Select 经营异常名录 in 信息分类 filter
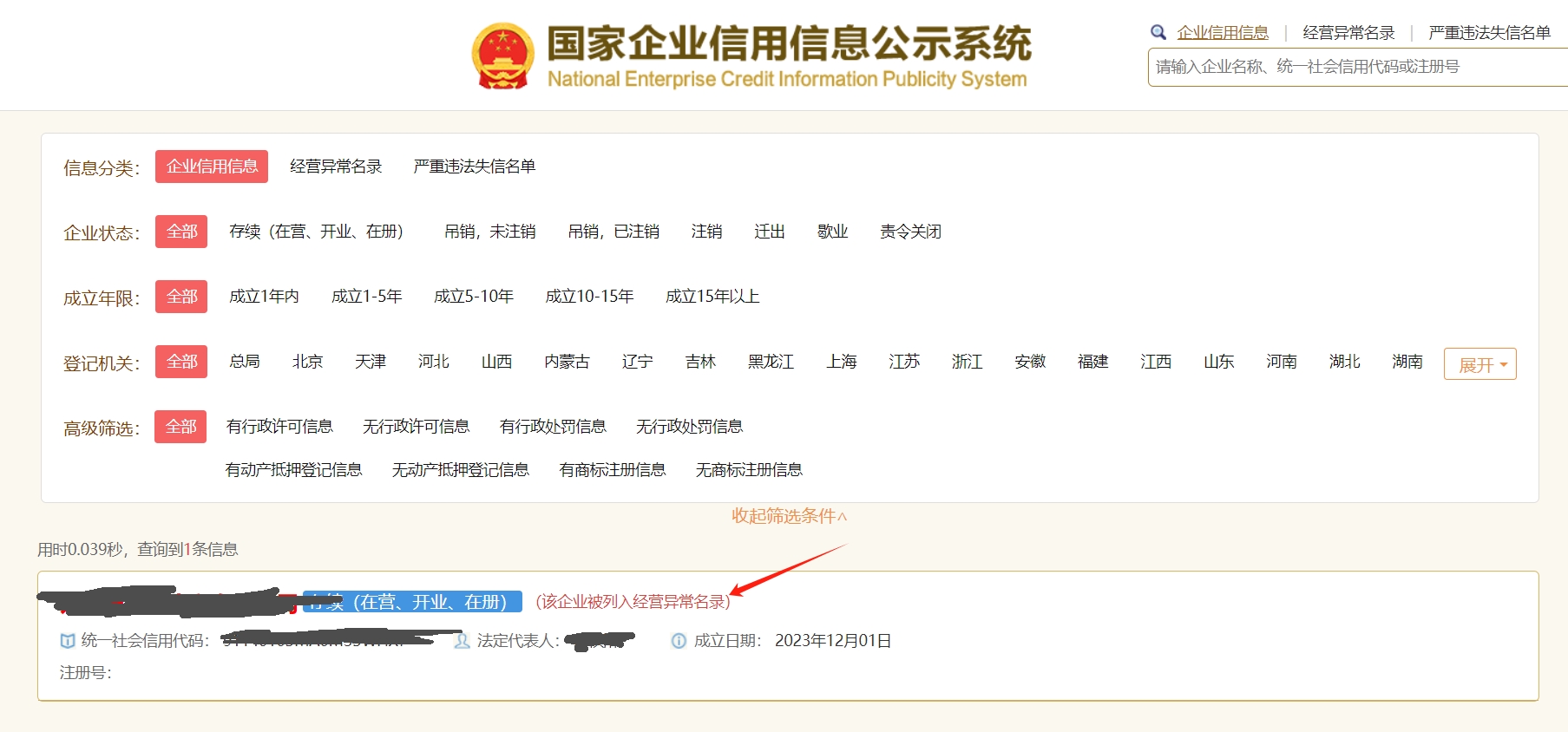This screenshot has height=732, width=1568. [x=336, y=167]
